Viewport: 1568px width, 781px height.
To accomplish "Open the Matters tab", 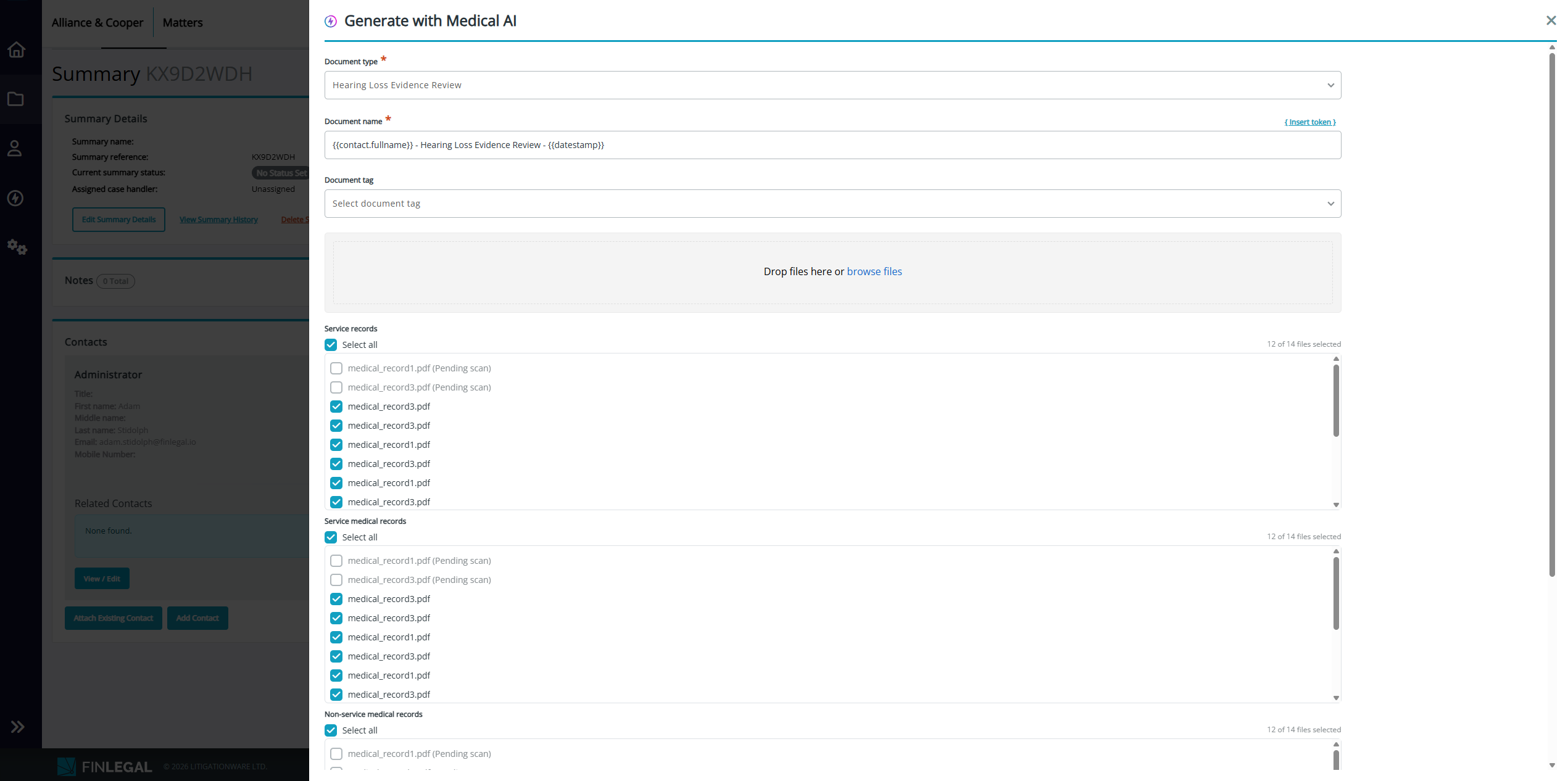I will [x=183, y=23].
